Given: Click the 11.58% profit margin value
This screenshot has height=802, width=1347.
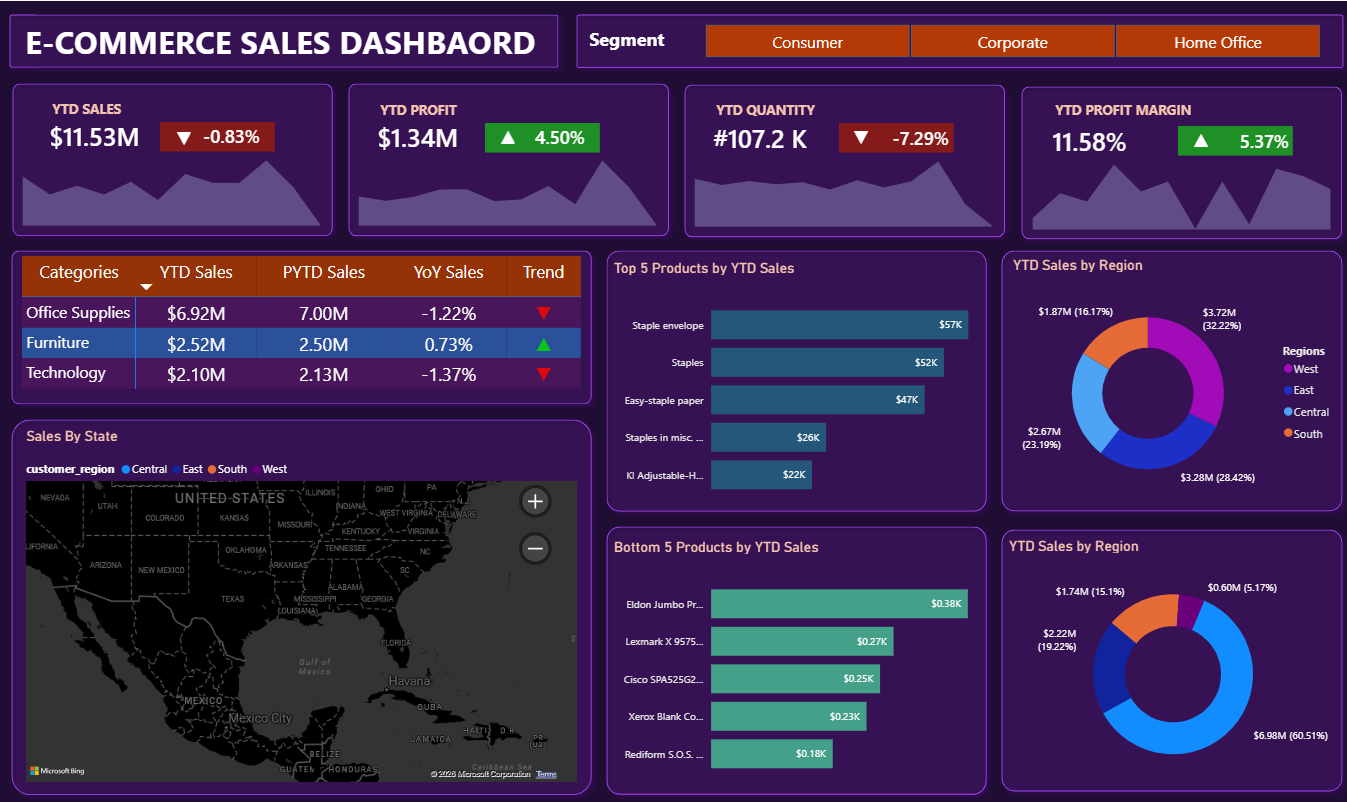Looking at the screenshot, I should tap(1089, 142).
